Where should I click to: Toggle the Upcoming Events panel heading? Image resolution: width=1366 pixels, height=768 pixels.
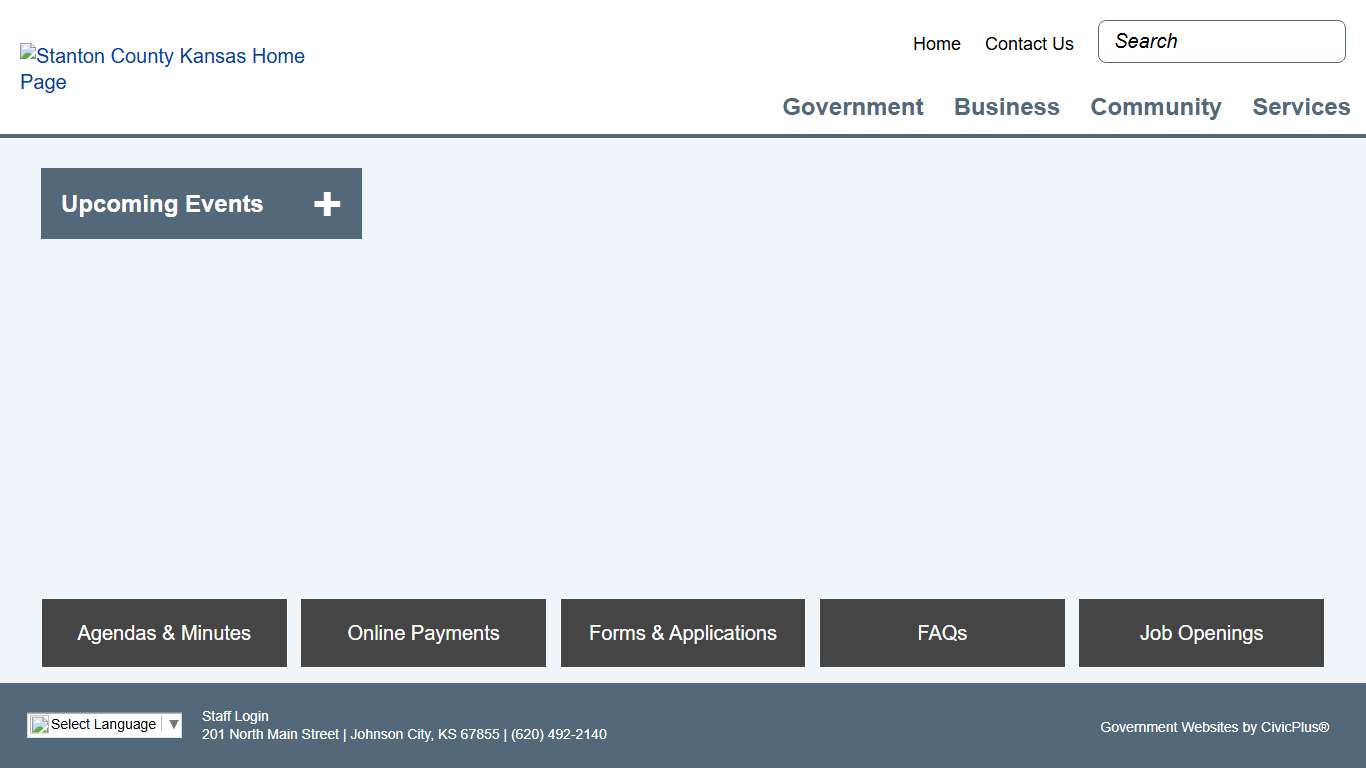click(x=162, y=204)
